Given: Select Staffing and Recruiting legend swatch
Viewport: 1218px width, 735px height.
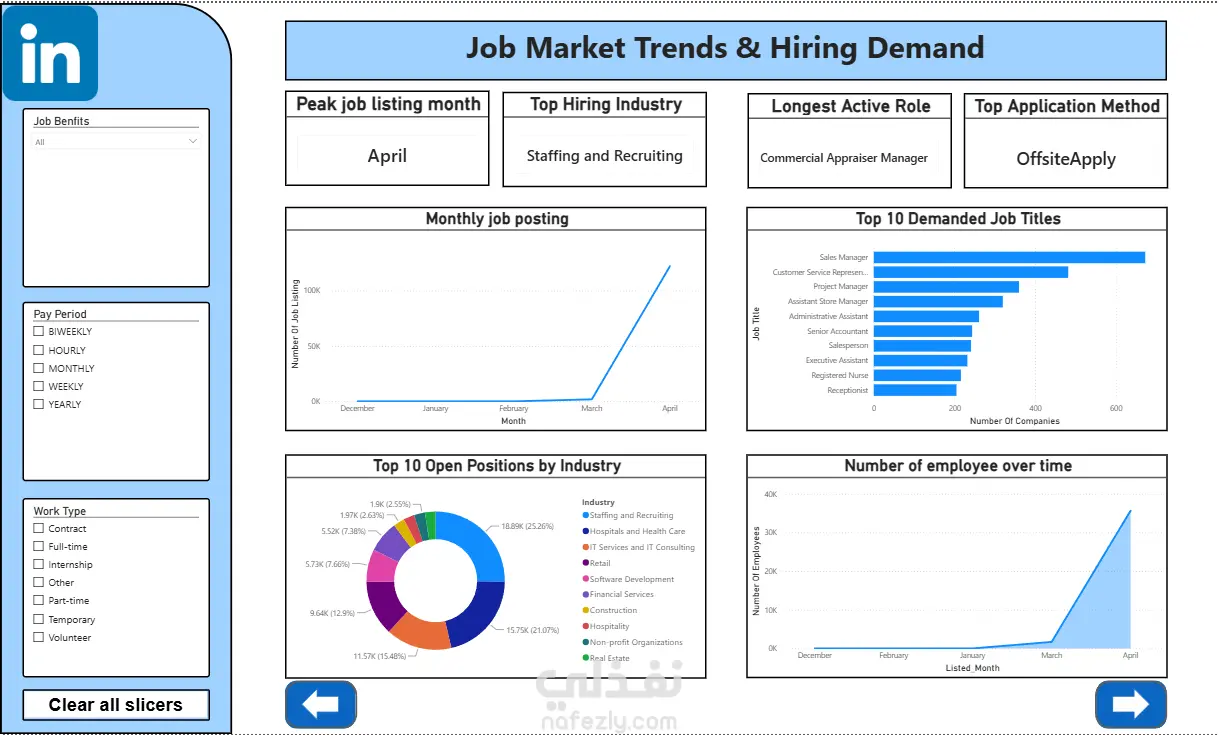Looking at the screenshot, I should pos(585,515).
